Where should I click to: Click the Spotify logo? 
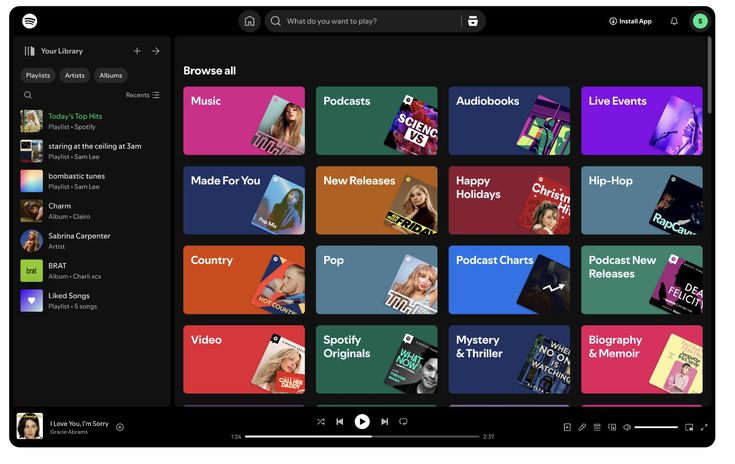point(30,21)
